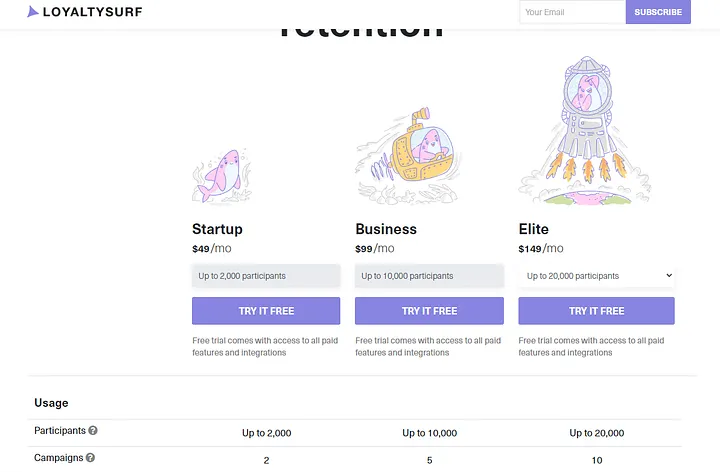
Task: Focus the Your Email input field
Action: [x=573, y=12]
